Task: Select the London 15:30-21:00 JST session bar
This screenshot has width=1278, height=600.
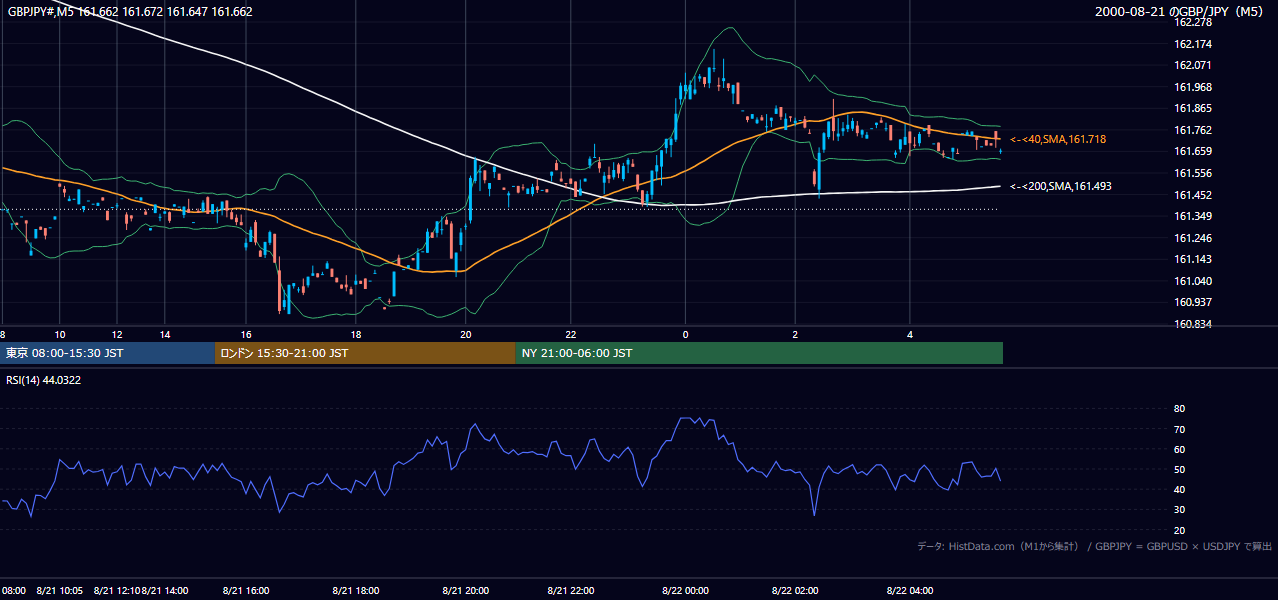Action: 365,353
